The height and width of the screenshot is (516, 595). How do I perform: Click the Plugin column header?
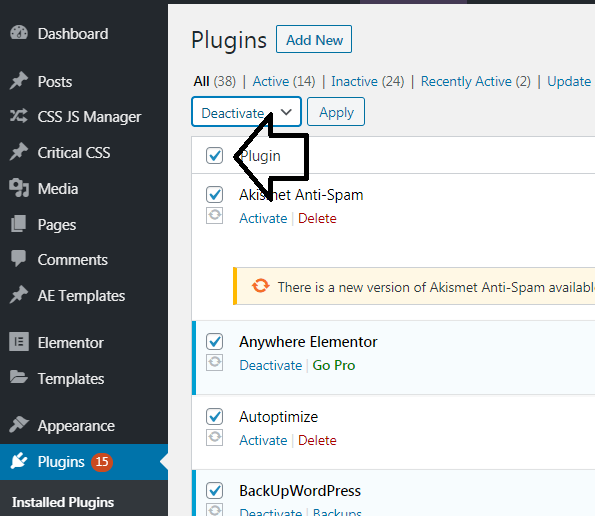click(x=260, y=156)
